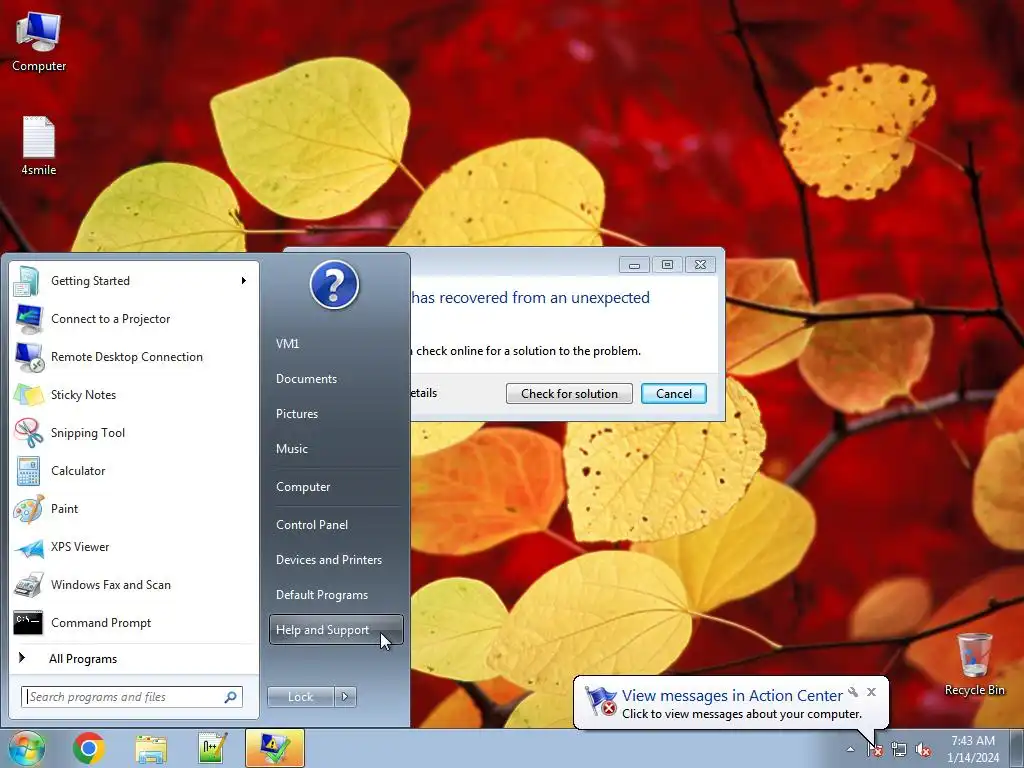Click the search magnifier icon
Viewport: 1024px width, 768px height.
(230, 697)
